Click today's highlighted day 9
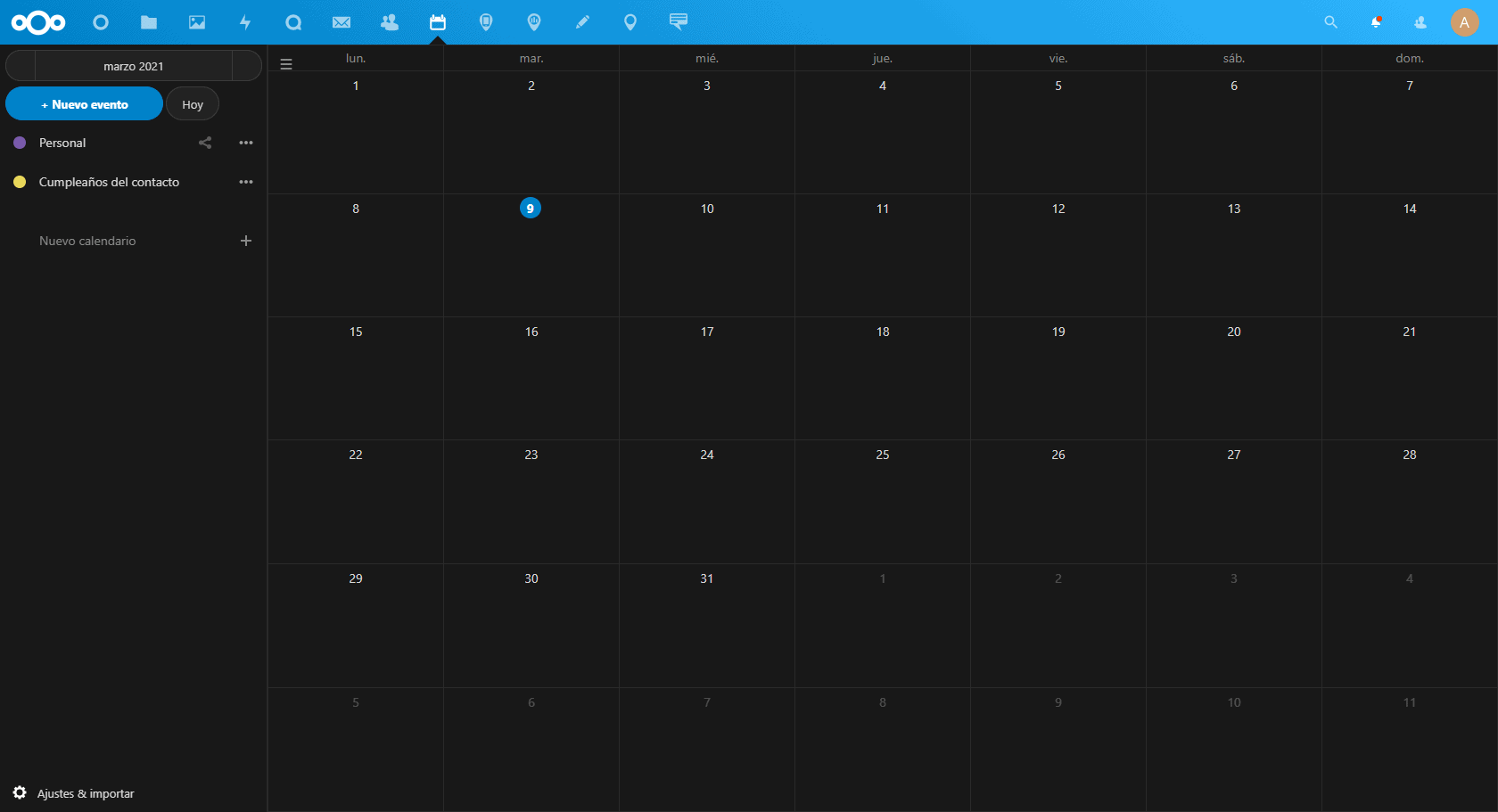 click(x=531, y=209)
